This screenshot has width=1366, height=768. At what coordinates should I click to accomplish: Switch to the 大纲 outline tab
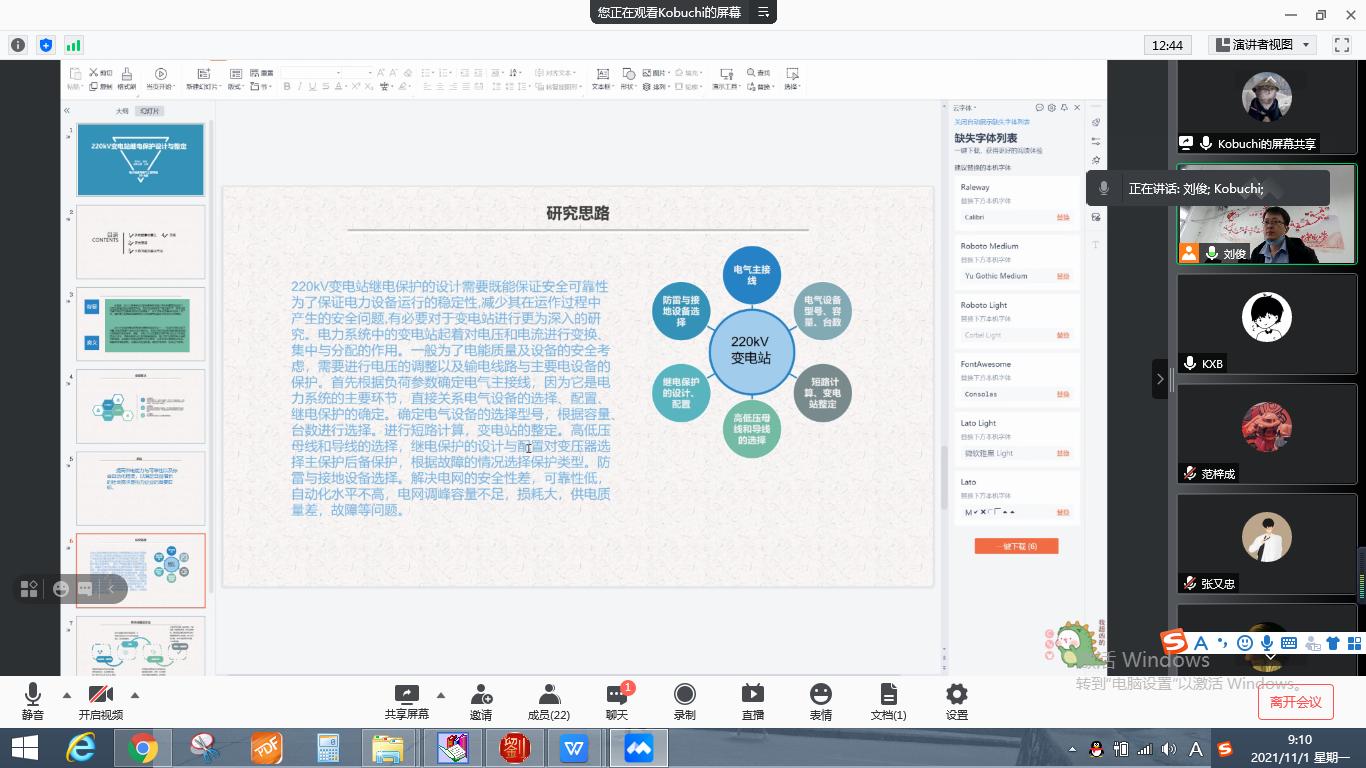[x=122, y=111]
